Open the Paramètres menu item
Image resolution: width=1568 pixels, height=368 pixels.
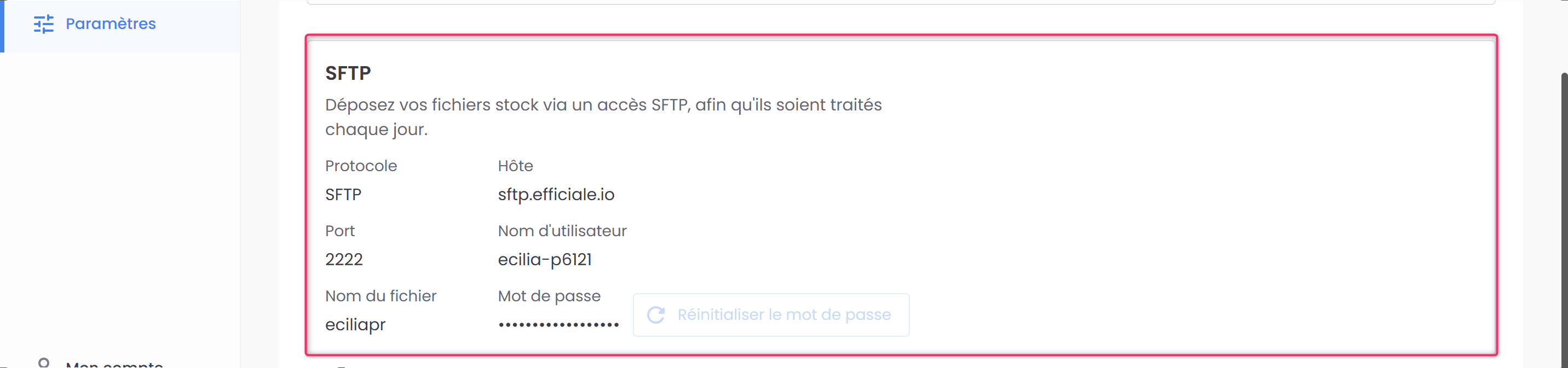tap(110, 24)
